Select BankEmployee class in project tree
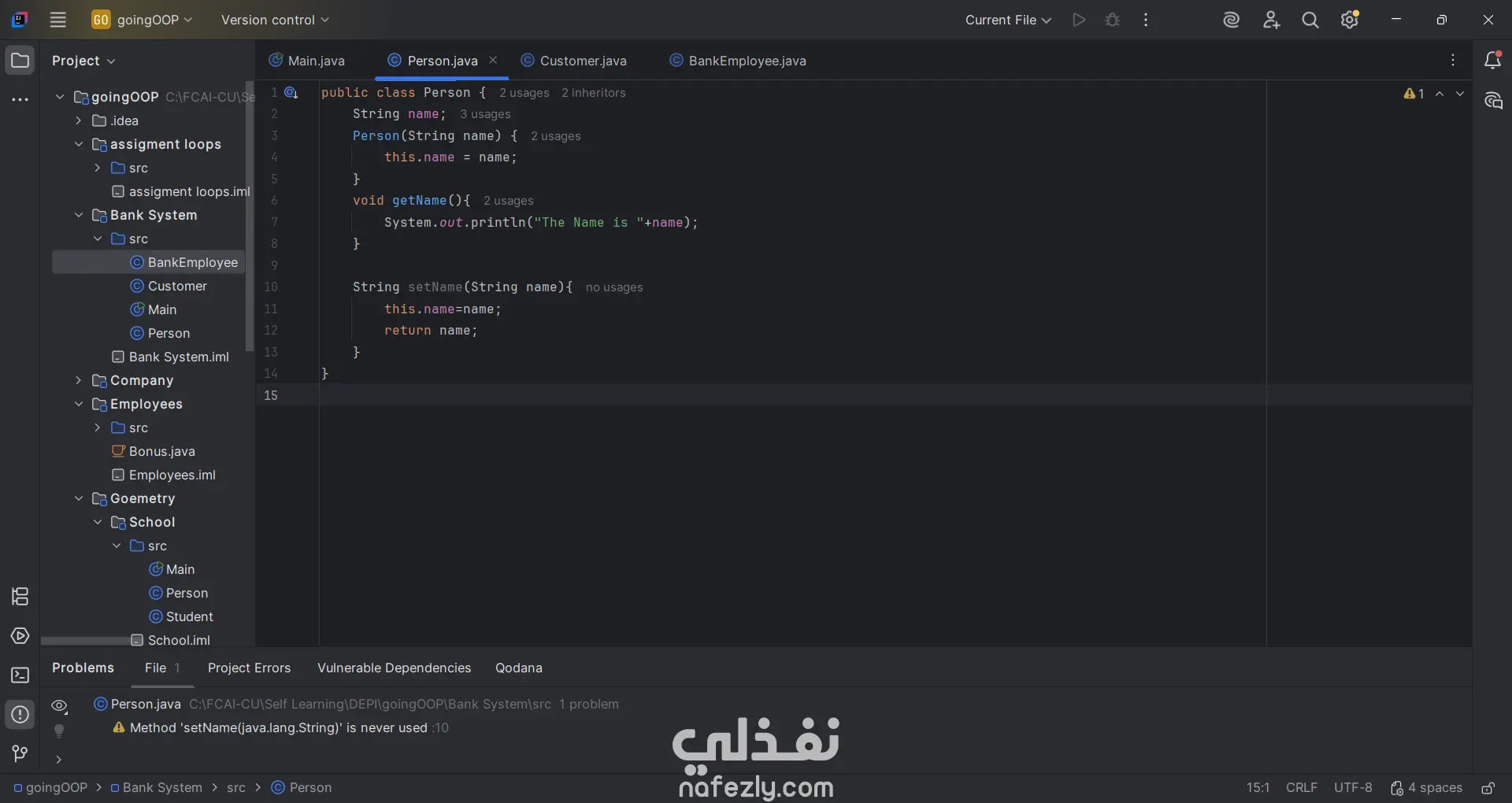Screen dimensions: 1512x803 pyautogui.click(x=149, y=262)
